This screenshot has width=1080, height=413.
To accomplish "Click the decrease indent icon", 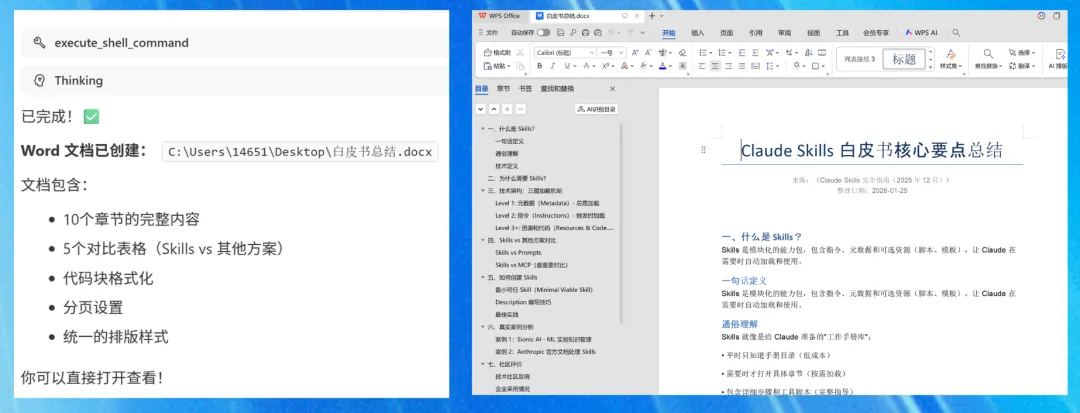I will [x=742, y=53].
